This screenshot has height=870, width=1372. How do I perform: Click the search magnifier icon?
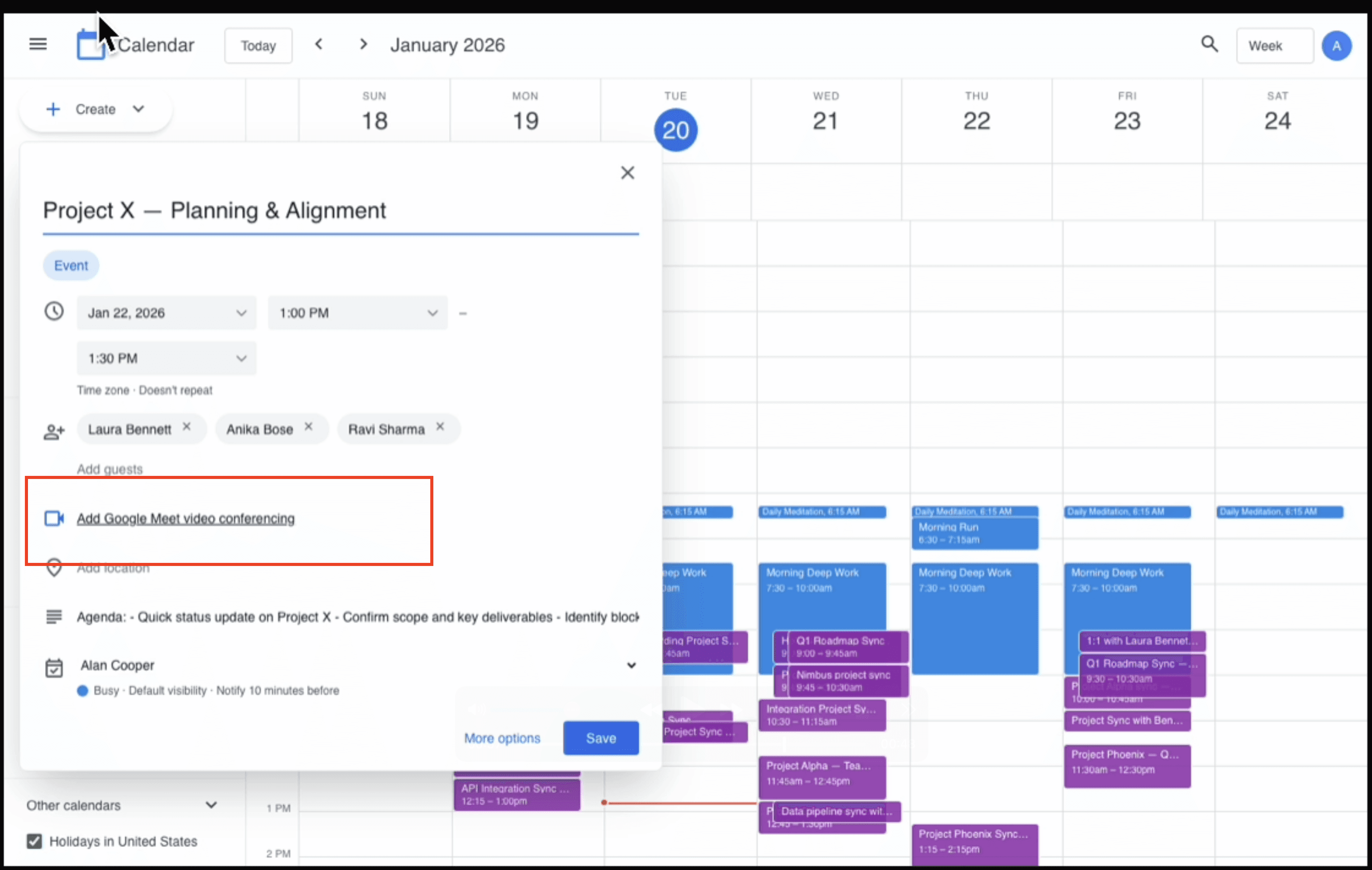(1209, 44)
